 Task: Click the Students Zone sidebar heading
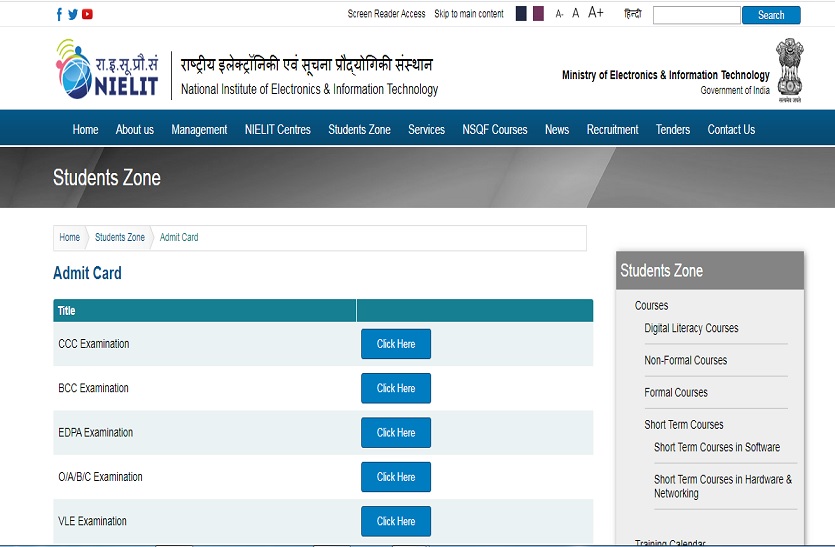tap(661, 271)
